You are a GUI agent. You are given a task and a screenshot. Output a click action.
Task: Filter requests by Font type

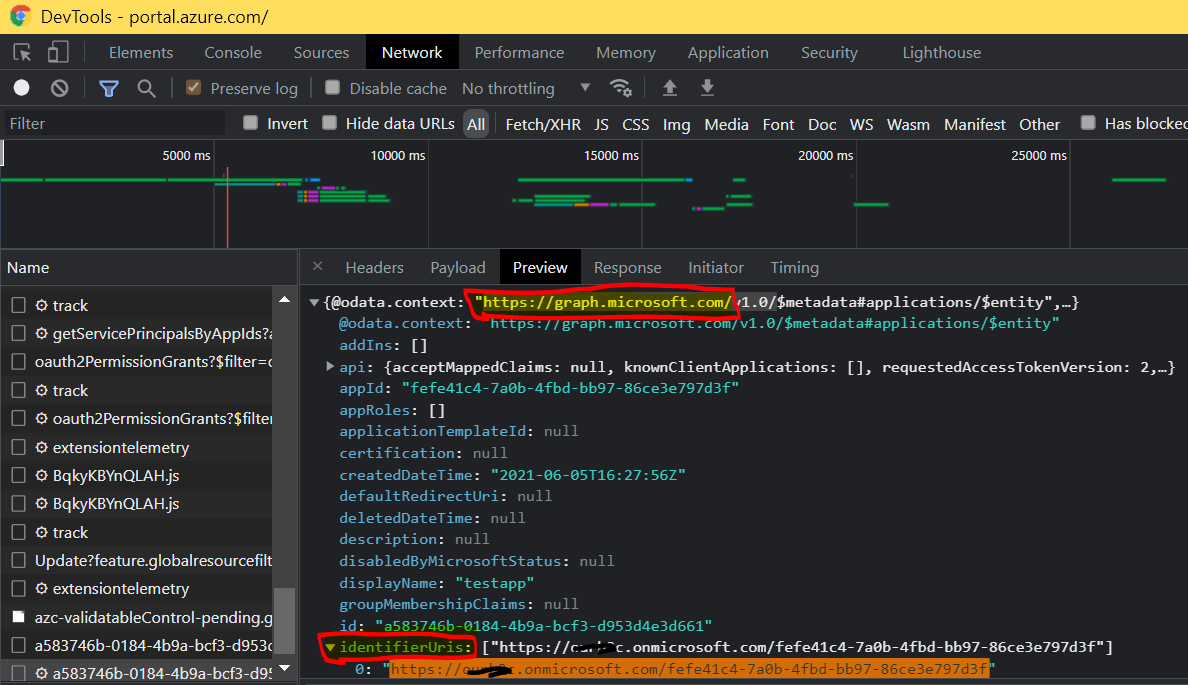pyautogui.click(x=778, y=124)
